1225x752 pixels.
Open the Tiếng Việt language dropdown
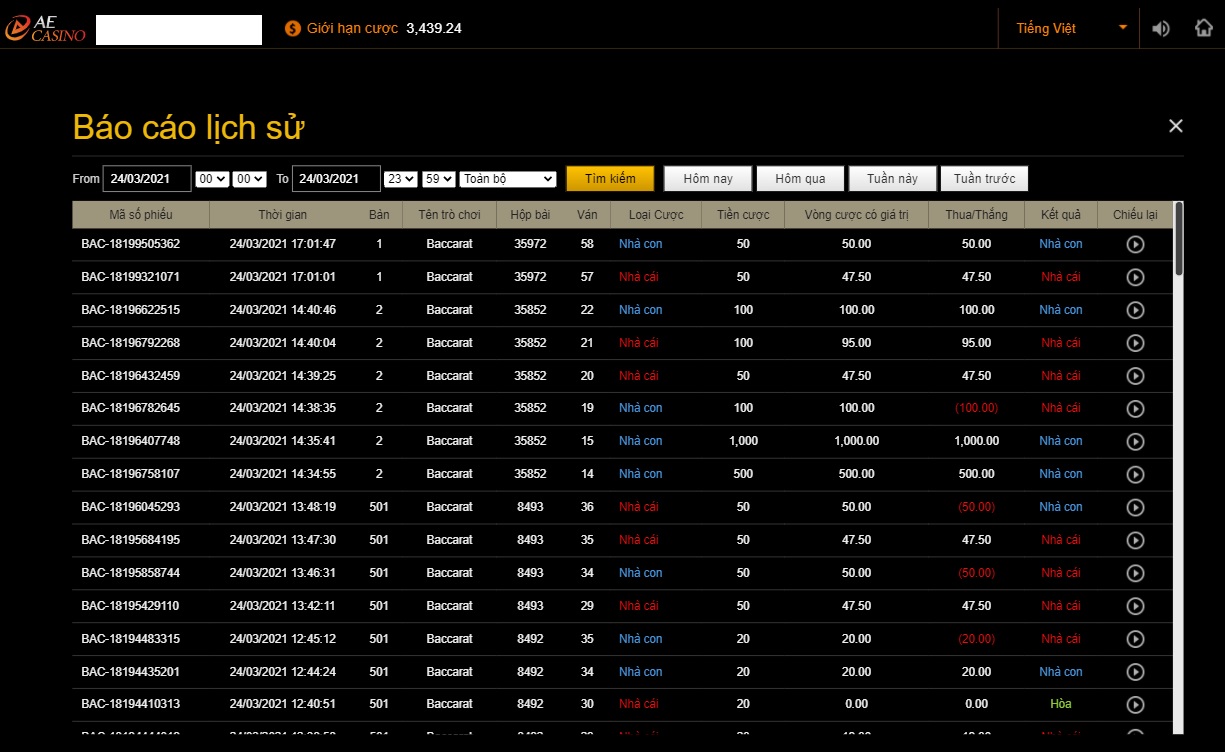(x=1069, y=28)
